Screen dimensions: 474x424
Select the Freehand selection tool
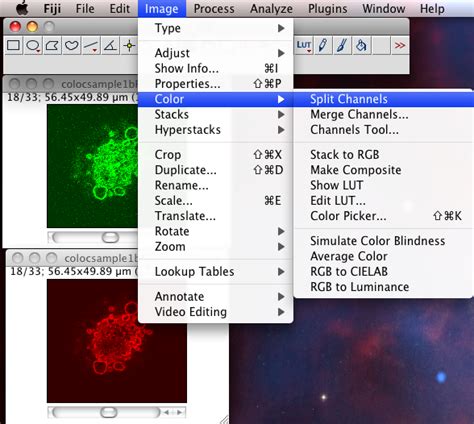click(71, 46)
